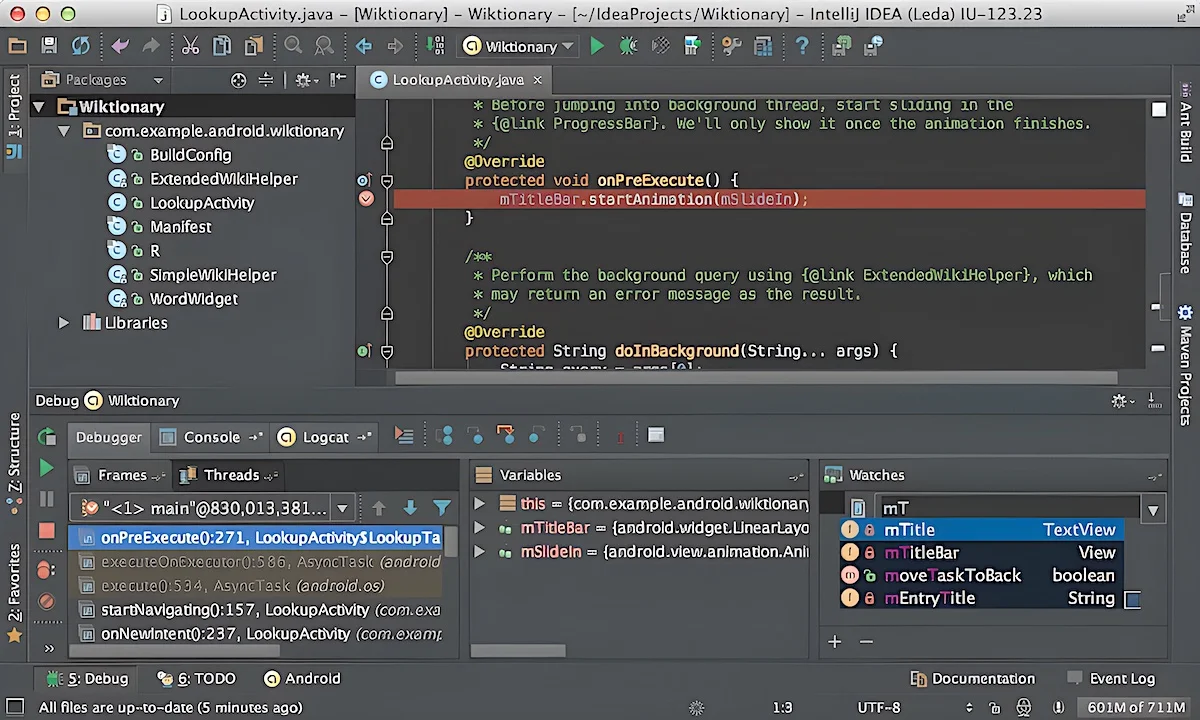Start debugging with green bug icon
This screenshot has height=720, width=1200.
click(628, 46)
